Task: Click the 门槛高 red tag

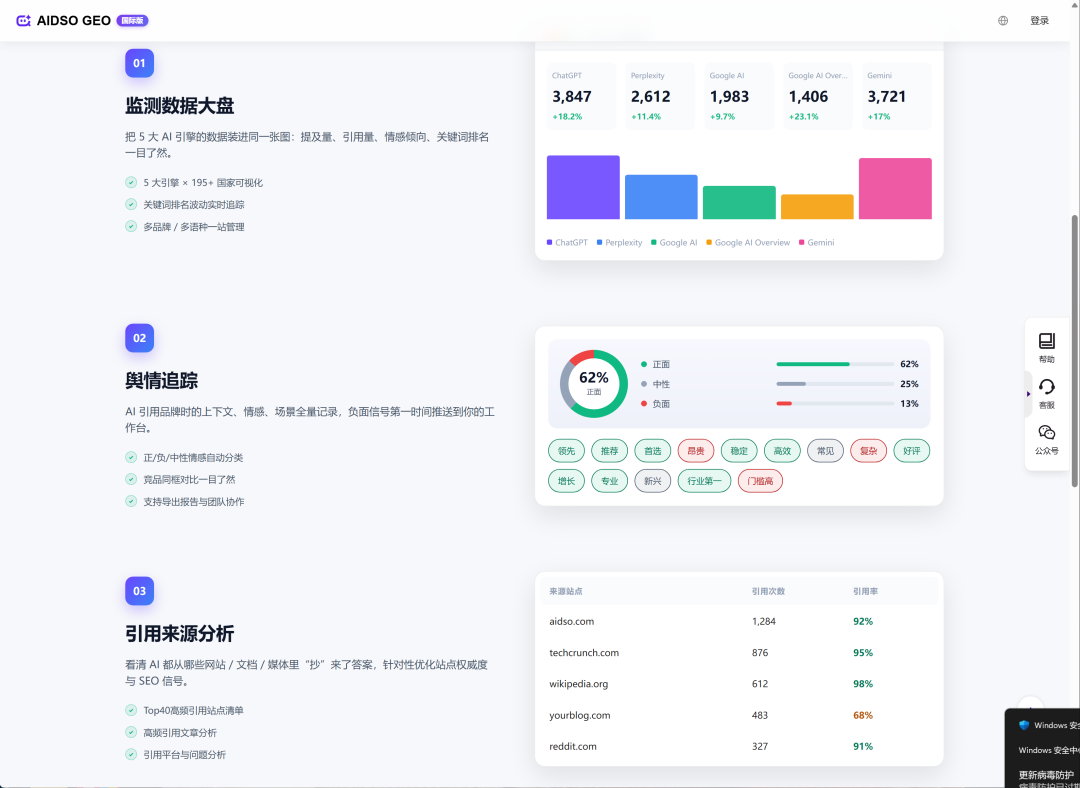Action: pyautogui.click(x=760, y=481)
